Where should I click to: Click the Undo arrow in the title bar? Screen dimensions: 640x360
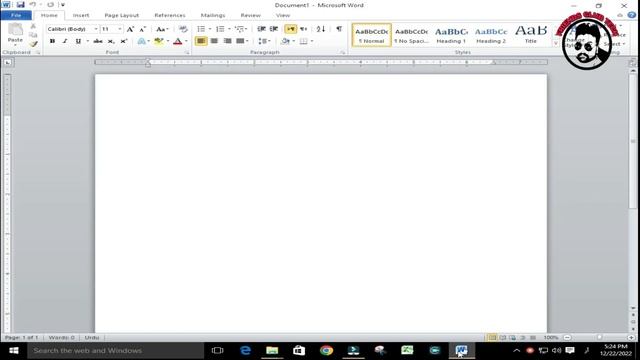33,5
